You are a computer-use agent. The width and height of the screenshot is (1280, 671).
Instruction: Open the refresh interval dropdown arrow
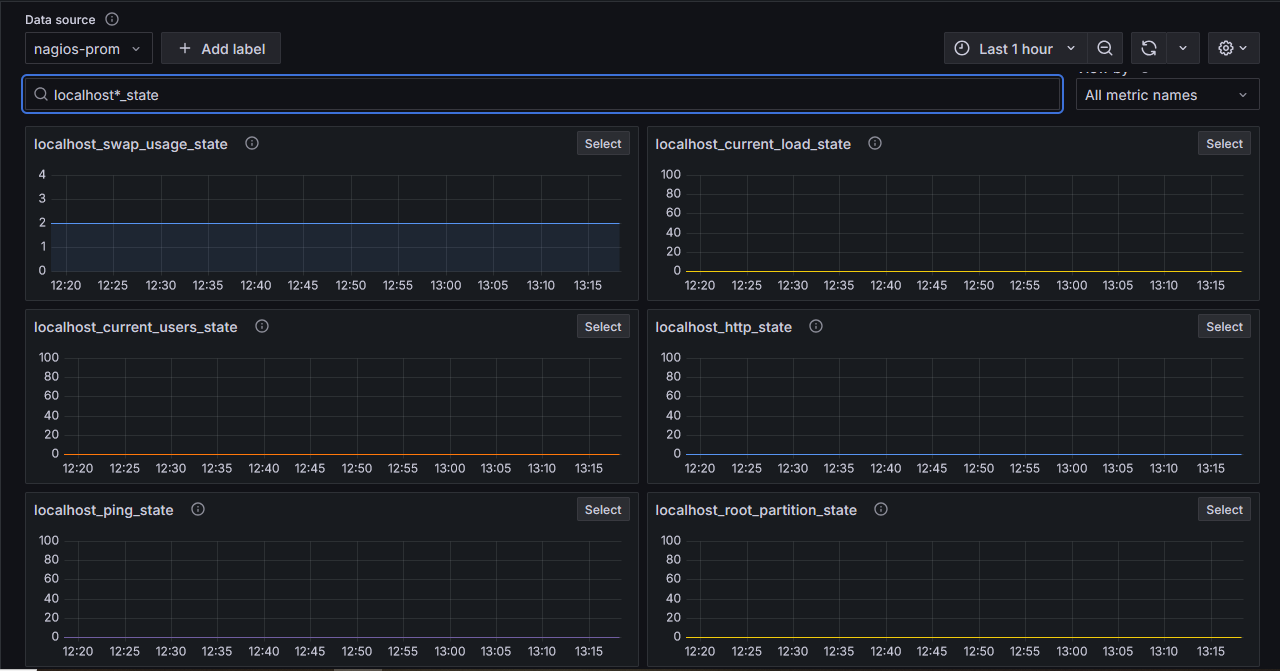[1183, 48]
